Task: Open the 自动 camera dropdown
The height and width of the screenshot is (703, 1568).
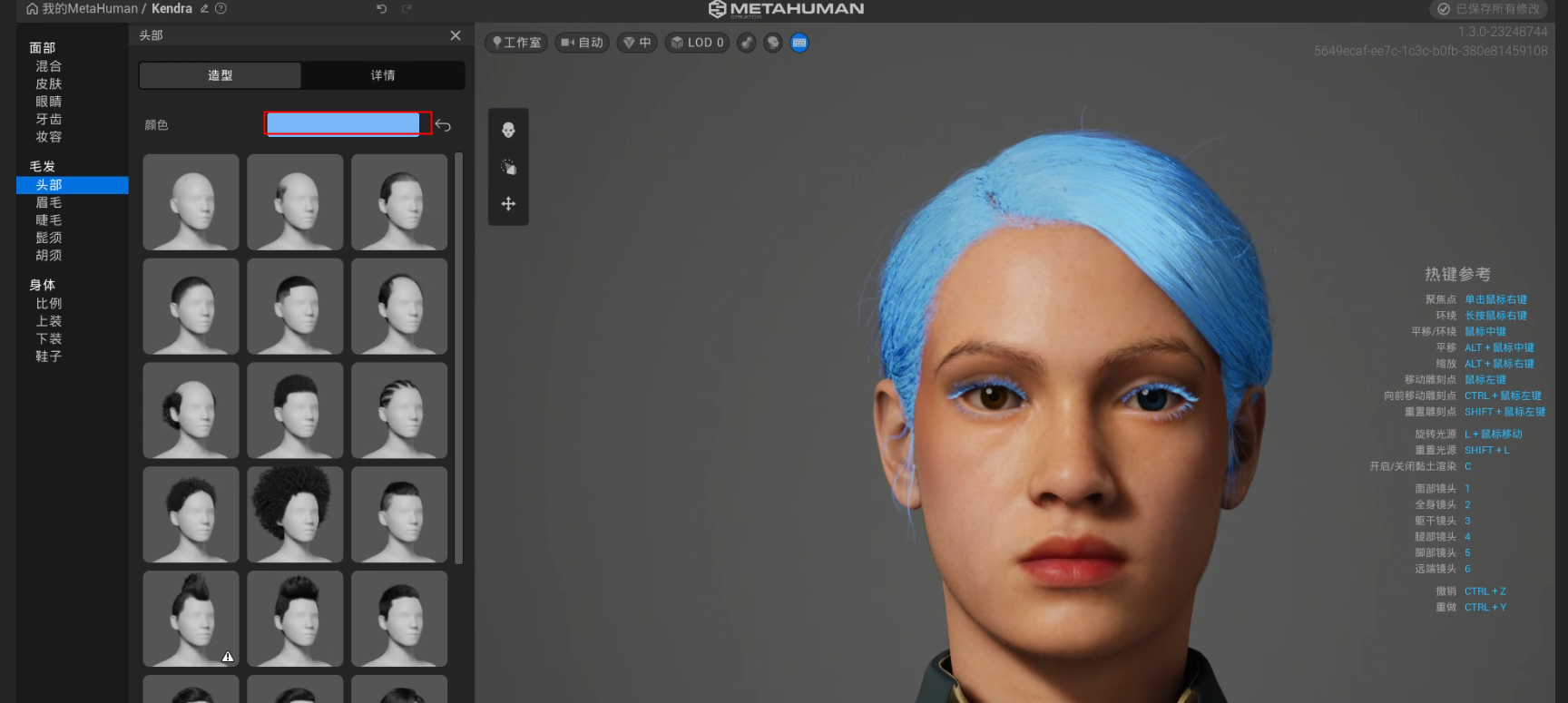Action: (x=582, y=43)
